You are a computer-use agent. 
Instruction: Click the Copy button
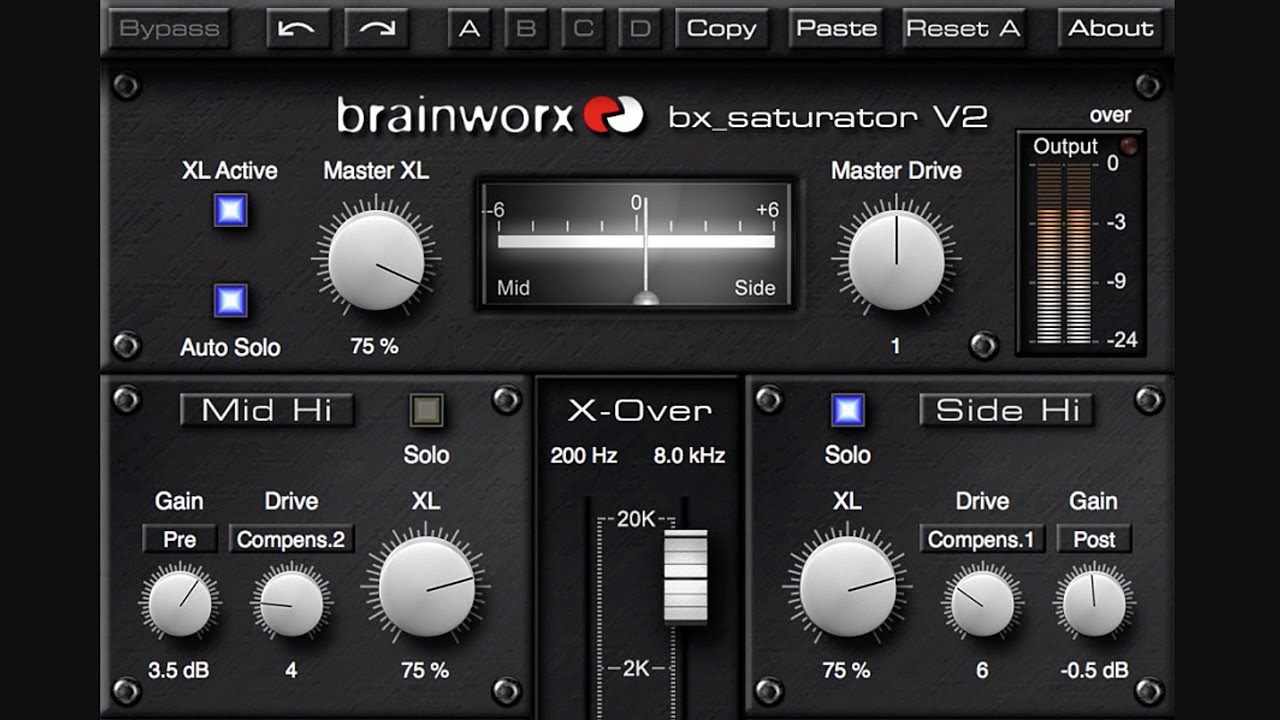click(x=722, y=28)
